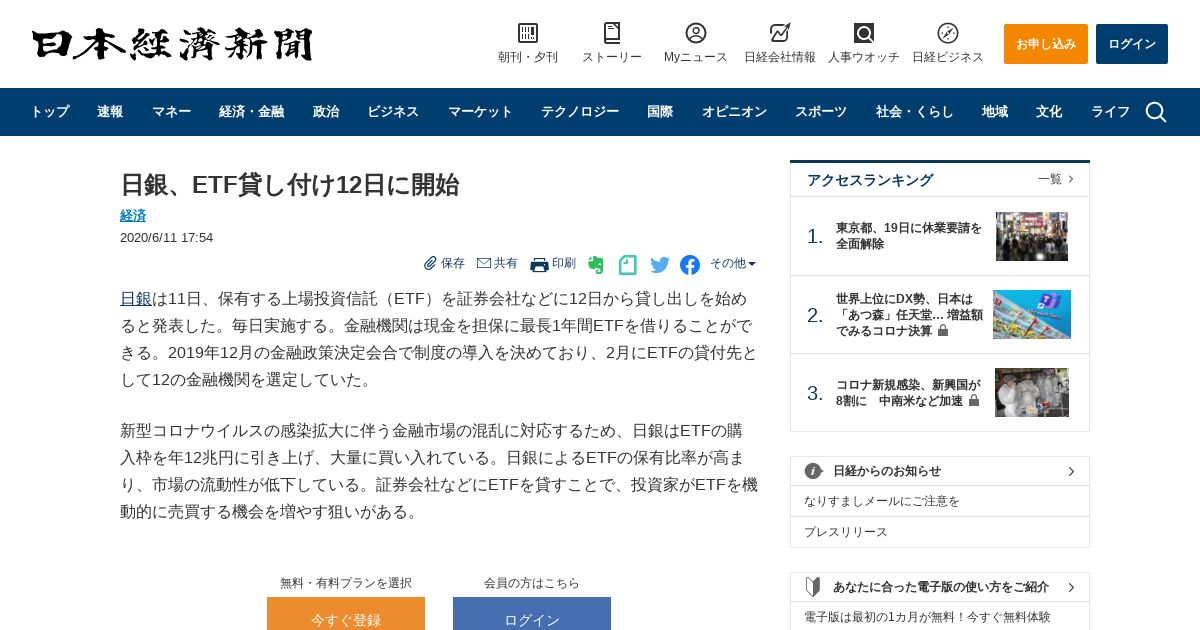The width and height of the screenshot is (1200, 630).
Task: Open the 国際 section
Action: pyautogui.click(x=660, y=112)
